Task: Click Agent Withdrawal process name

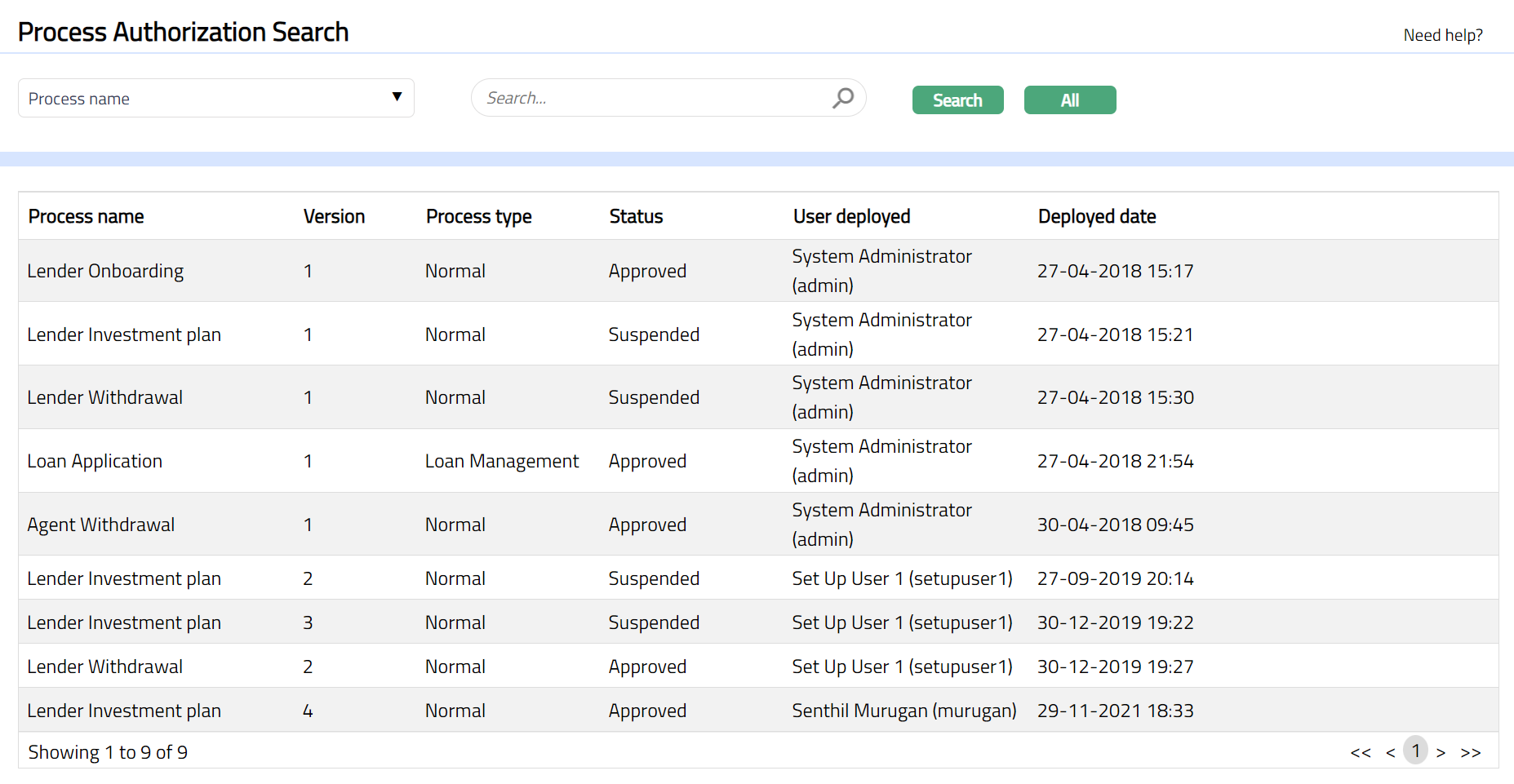Action: pos(101,525)
